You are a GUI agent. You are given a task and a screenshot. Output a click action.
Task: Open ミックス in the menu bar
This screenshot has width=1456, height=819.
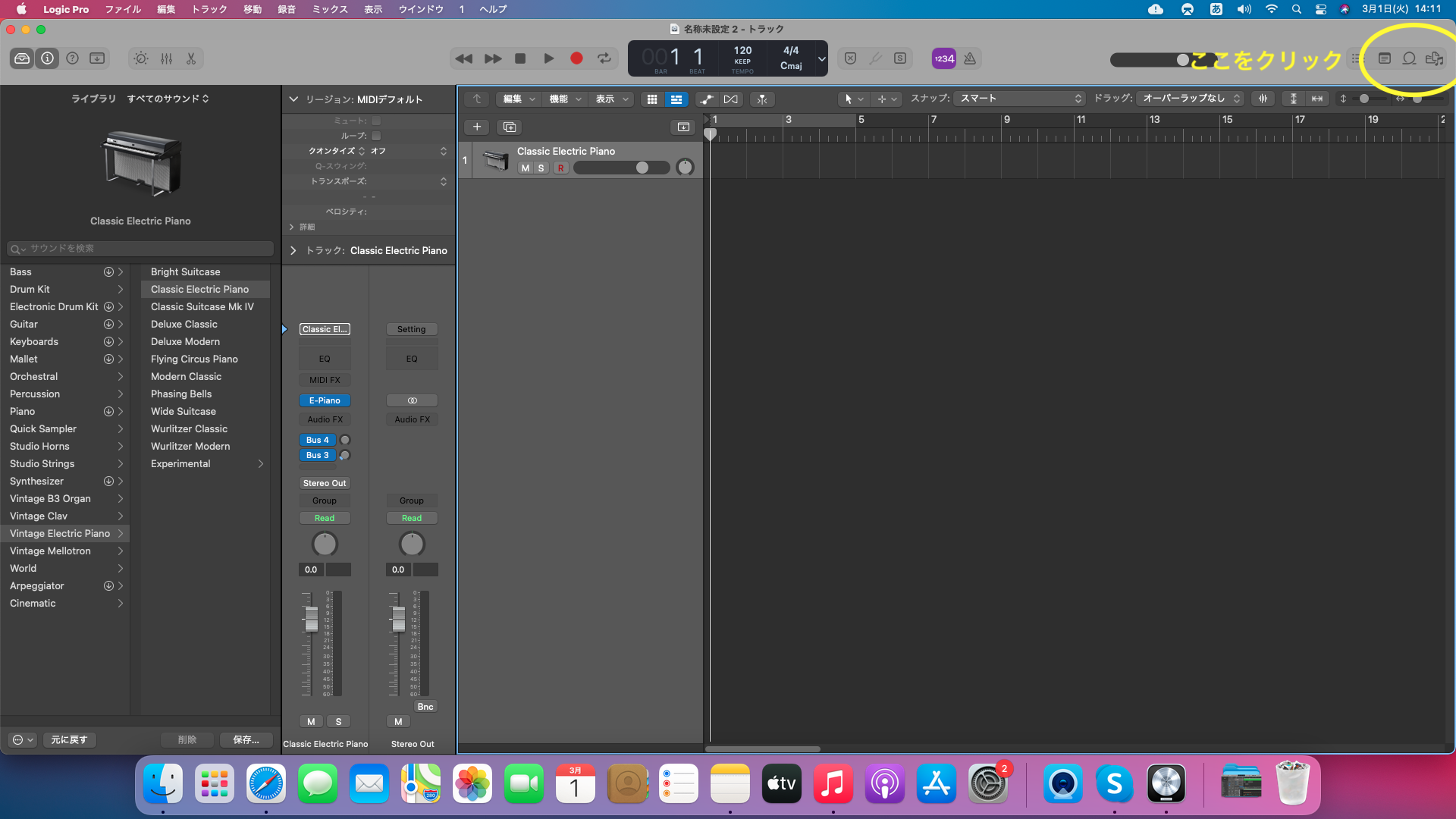(330, 9)
